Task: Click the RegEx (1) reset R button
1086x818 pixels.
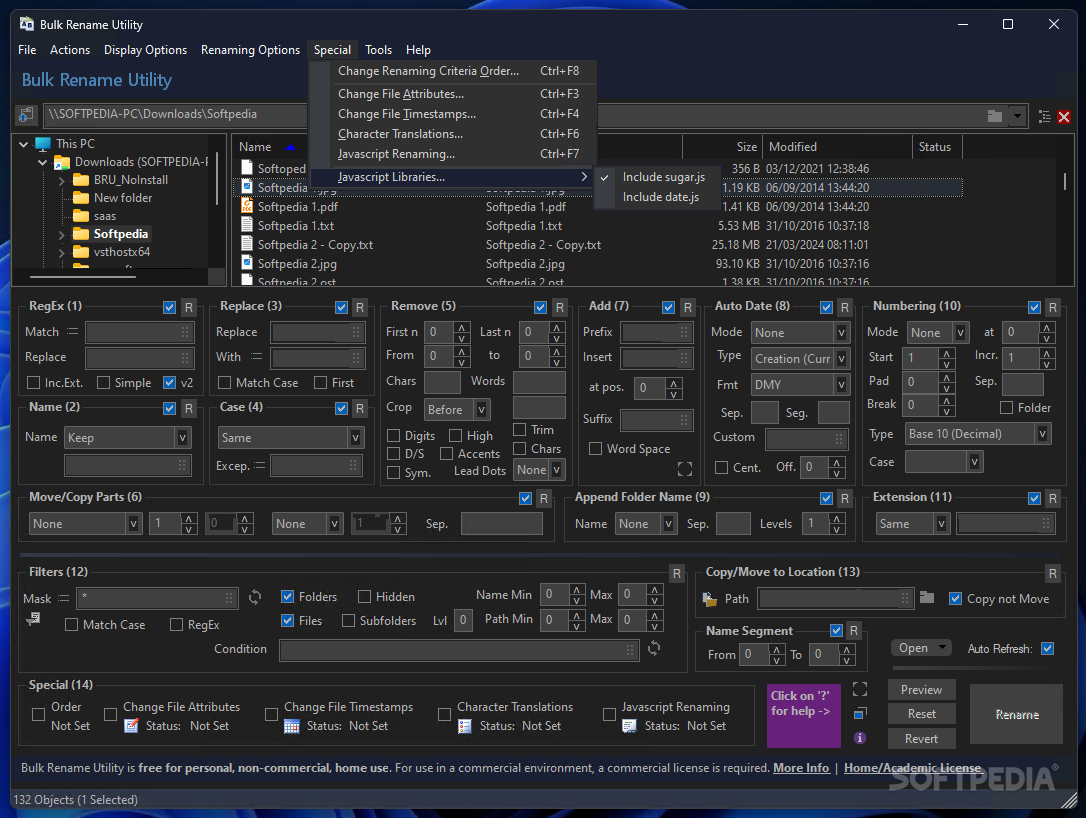Action: point(188,308)
